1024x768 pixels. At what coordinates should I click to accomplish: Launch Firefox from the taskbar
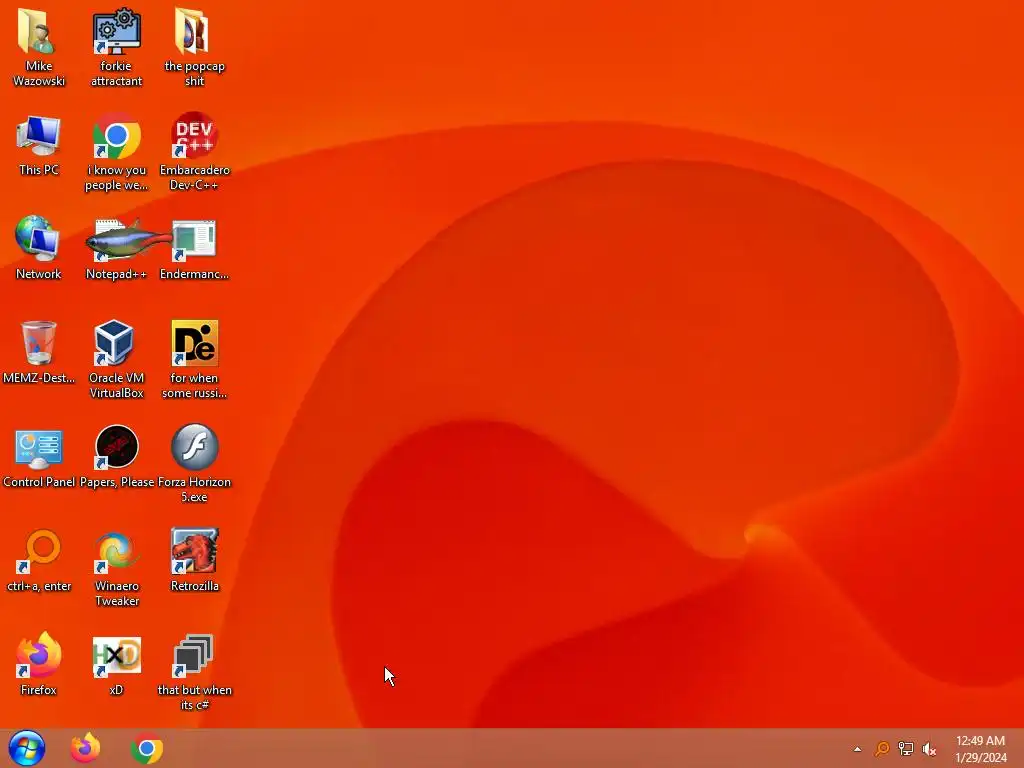(86, 748)
